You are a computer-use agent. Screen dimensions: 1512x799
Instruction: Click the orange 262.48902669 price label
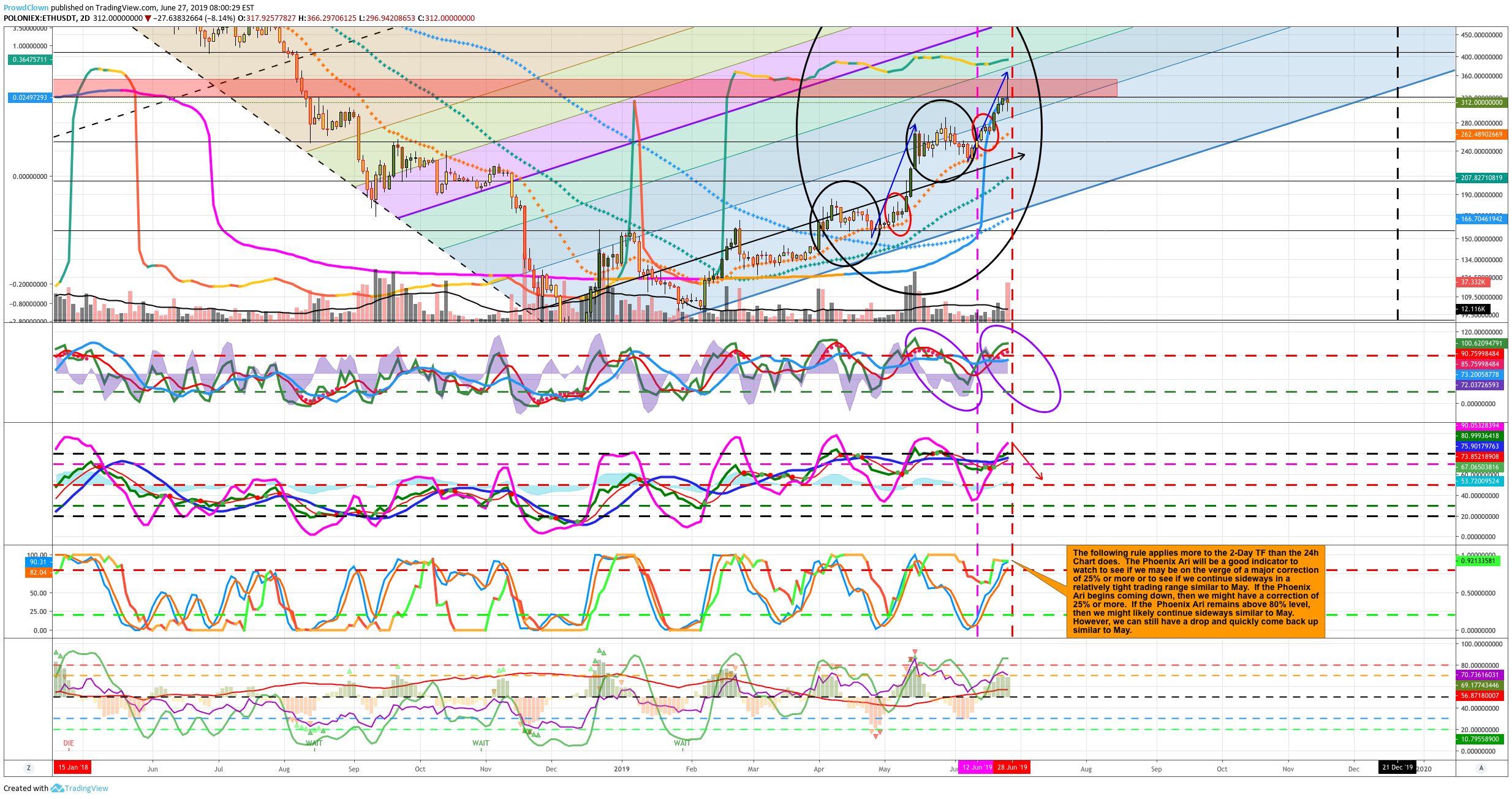pyautogui.click(x=1481, y=134)
